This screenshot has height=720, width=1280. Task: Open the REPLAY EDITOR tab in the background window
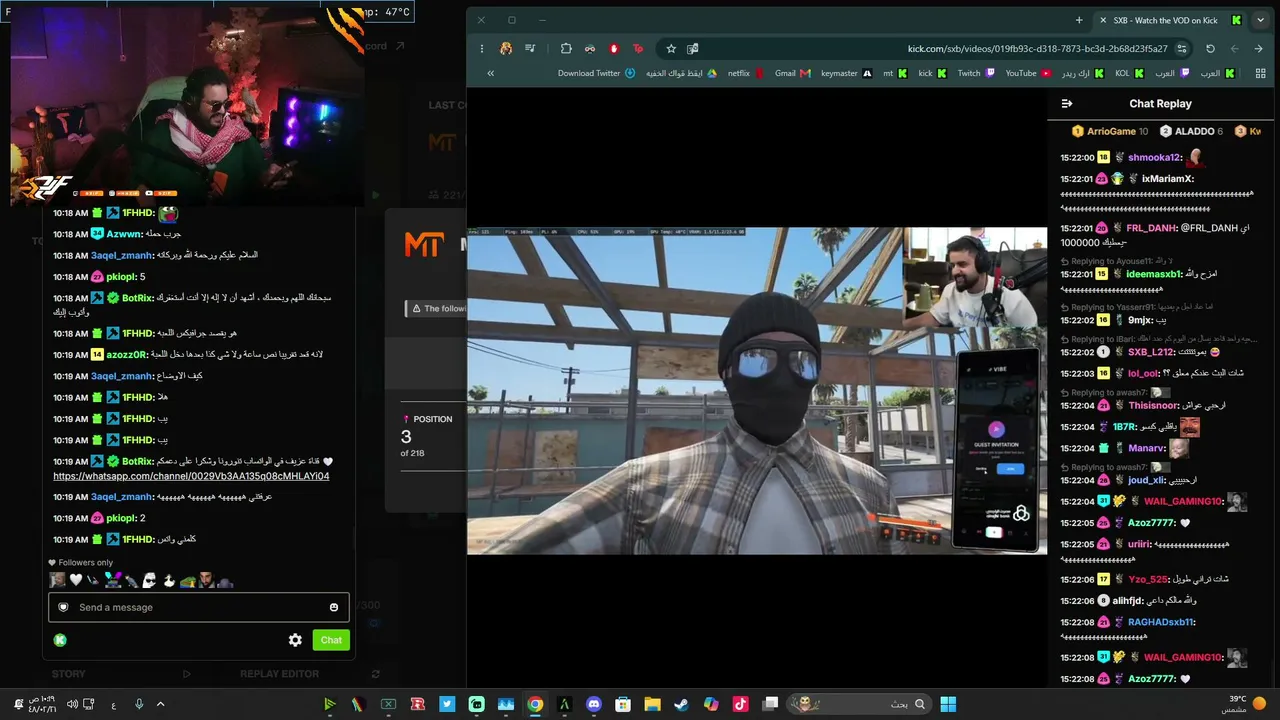point(279,674)
